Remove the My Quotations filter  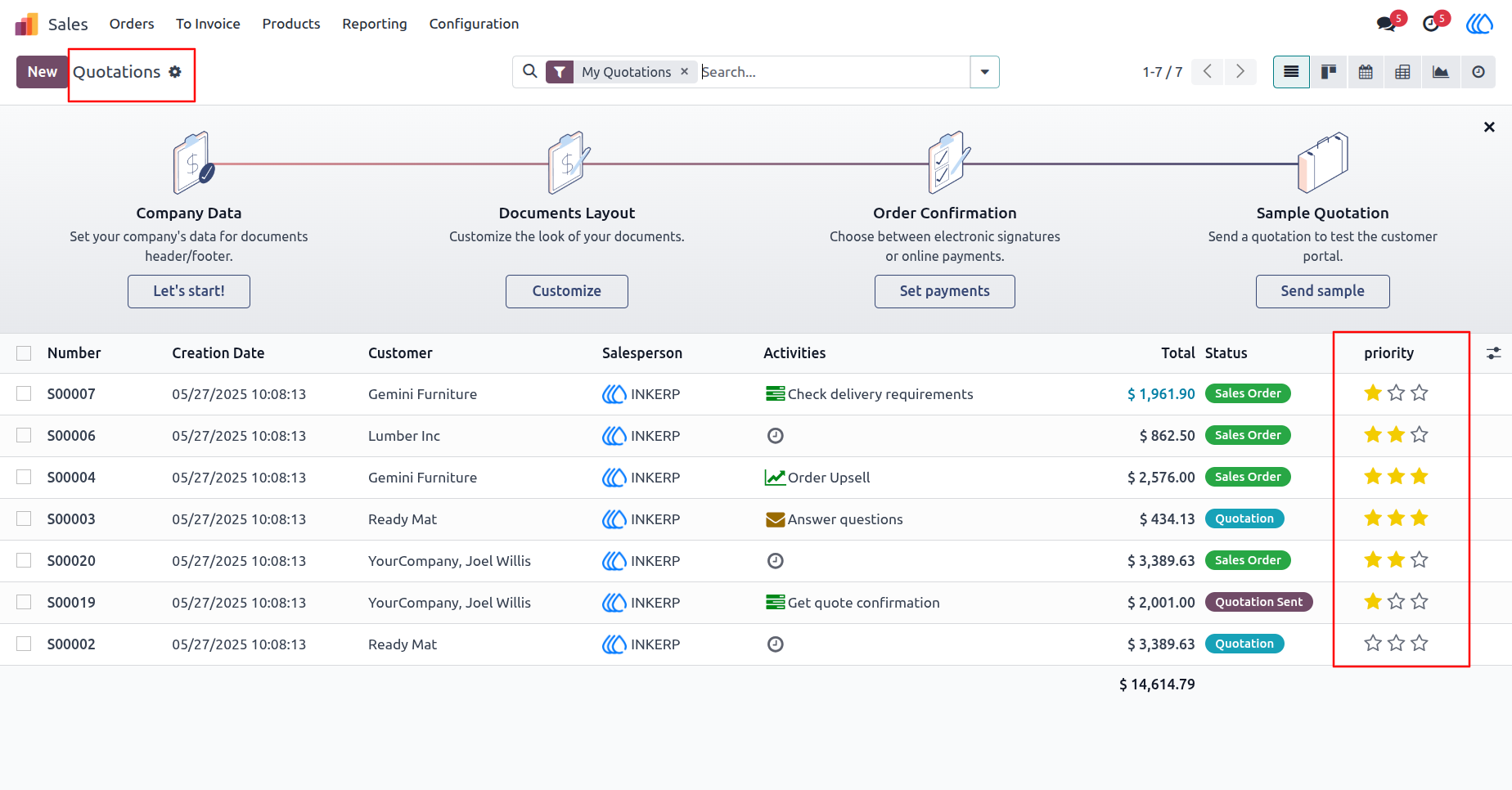(x=685, y=72)
